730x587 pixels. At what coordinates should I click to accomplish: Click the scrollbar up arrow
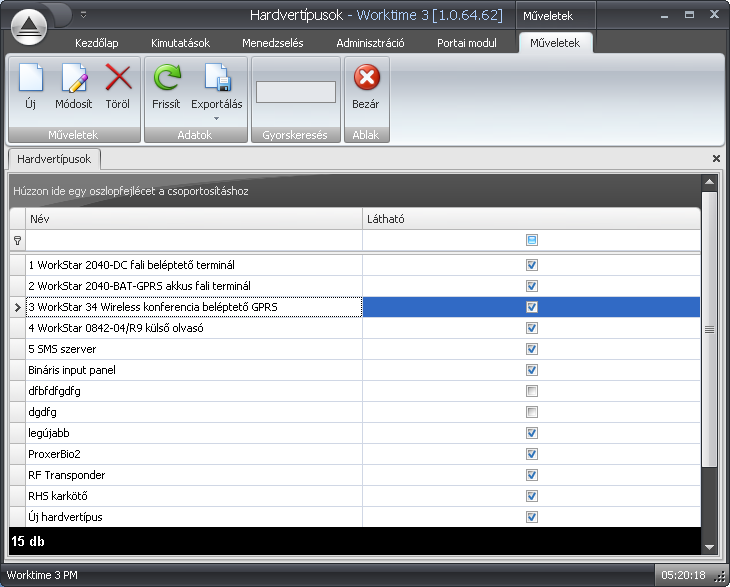(x=710, y=182)
